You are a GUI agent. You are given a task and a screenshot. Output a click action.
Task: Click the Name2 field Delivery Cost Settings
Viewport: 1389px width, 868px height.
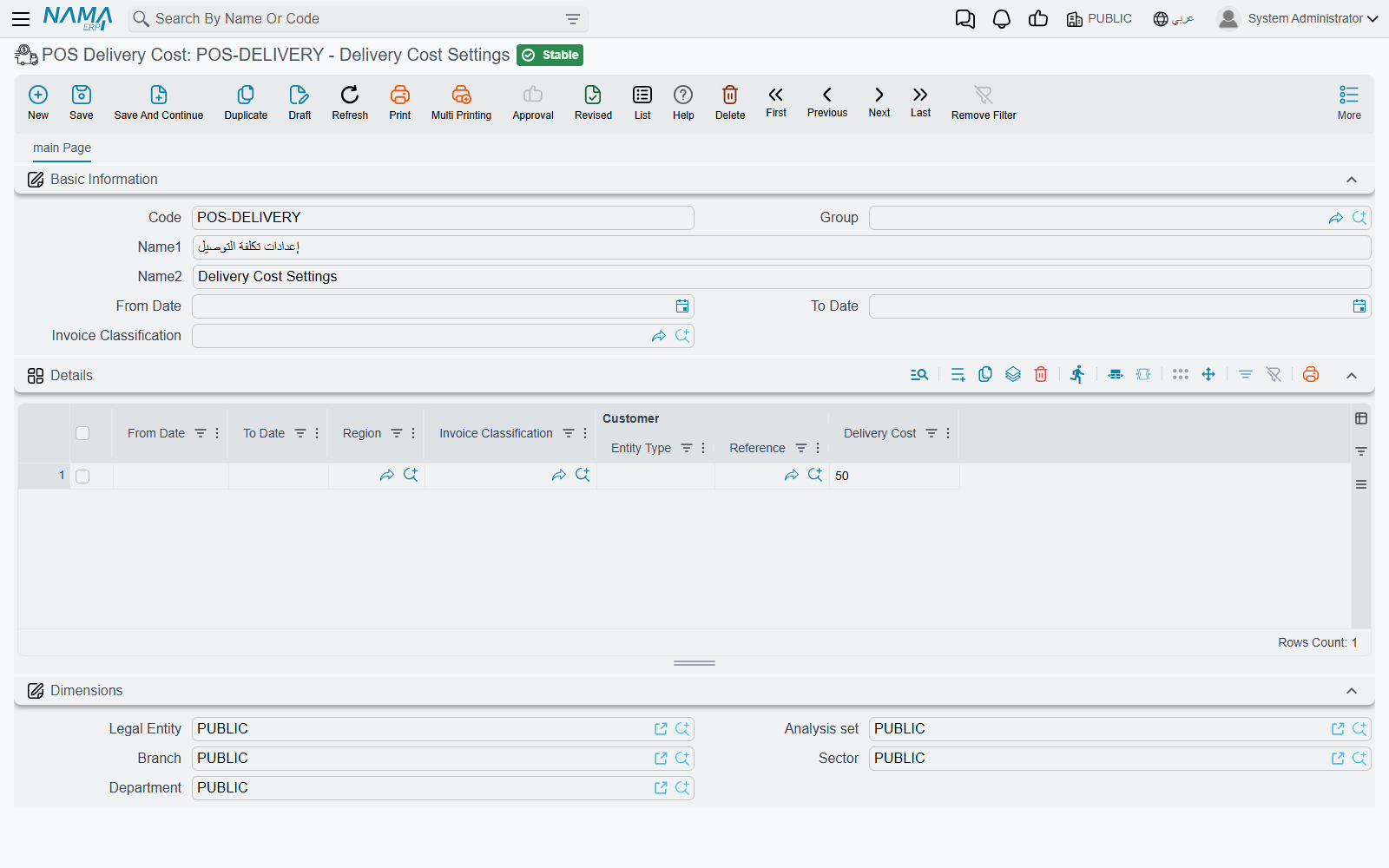click(781, 277)
